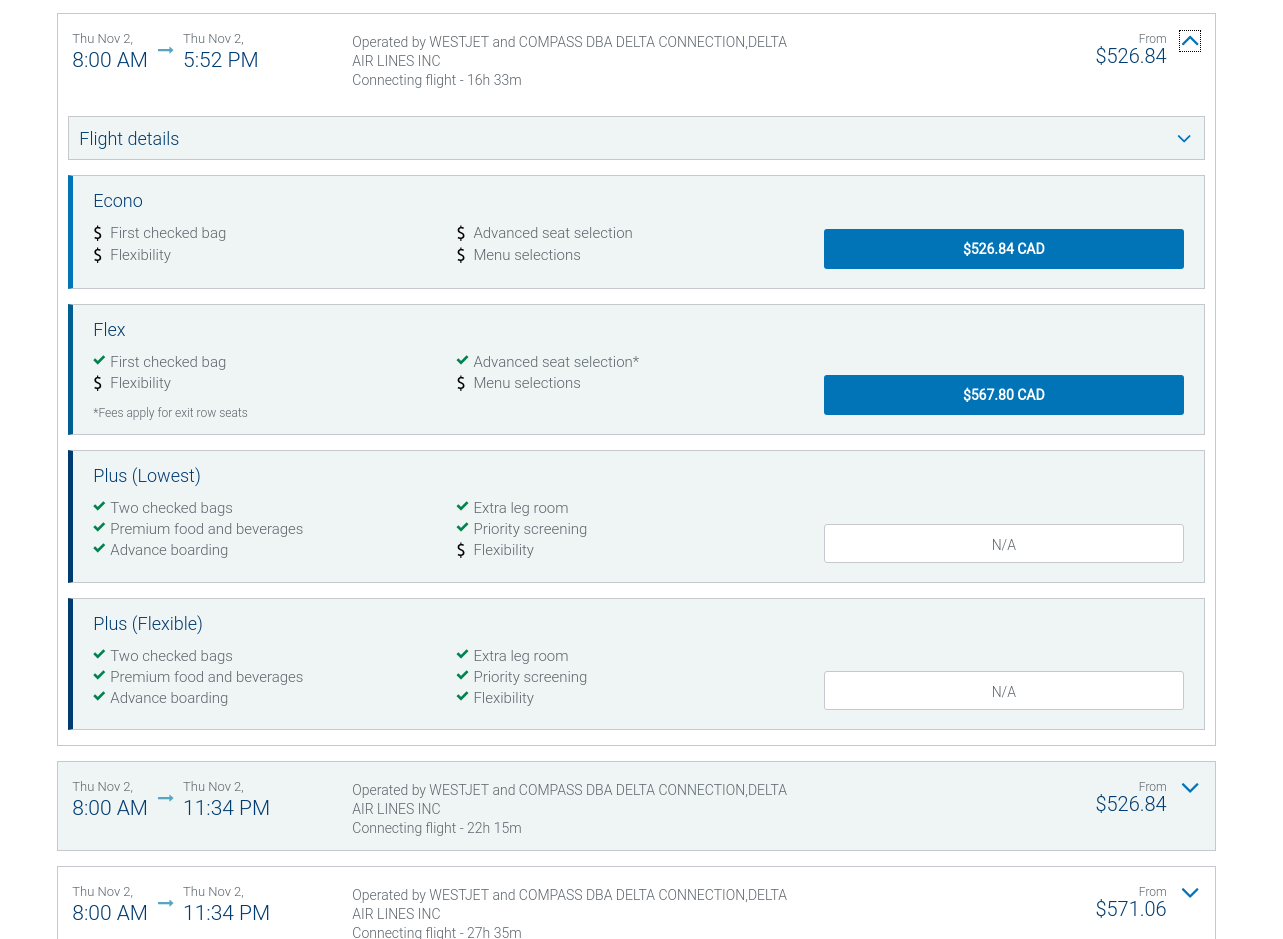Click the Plus (Lowest) N/A button
The image size is (1283, 939).
pyautogui.click(x=1004, y=544)
